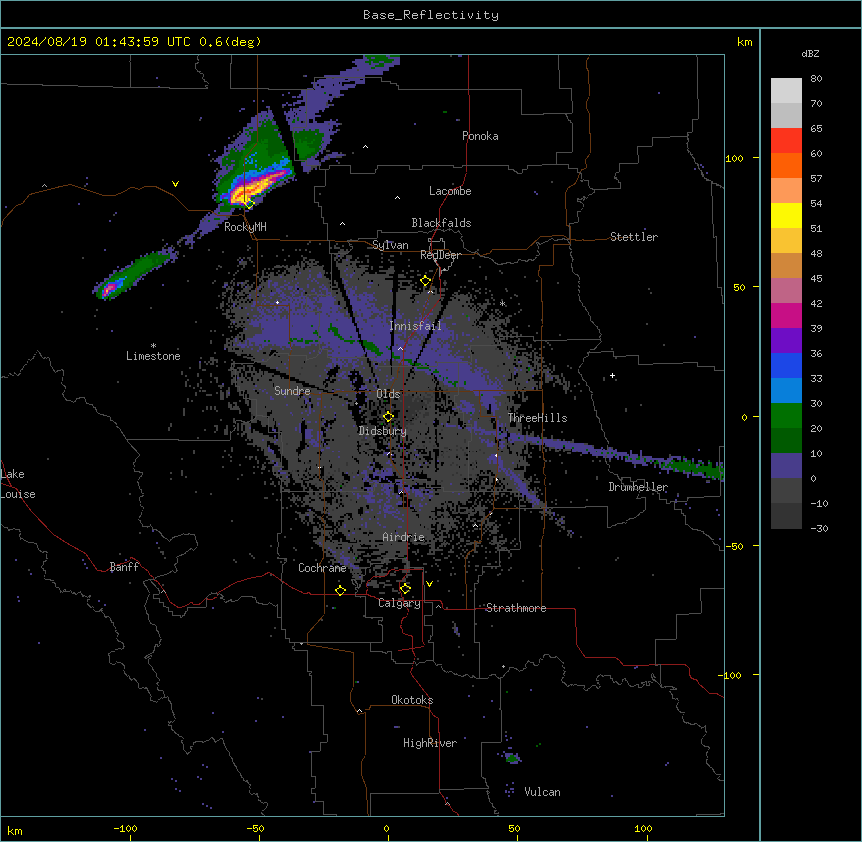Click the km unit label at bottom left

15,831
